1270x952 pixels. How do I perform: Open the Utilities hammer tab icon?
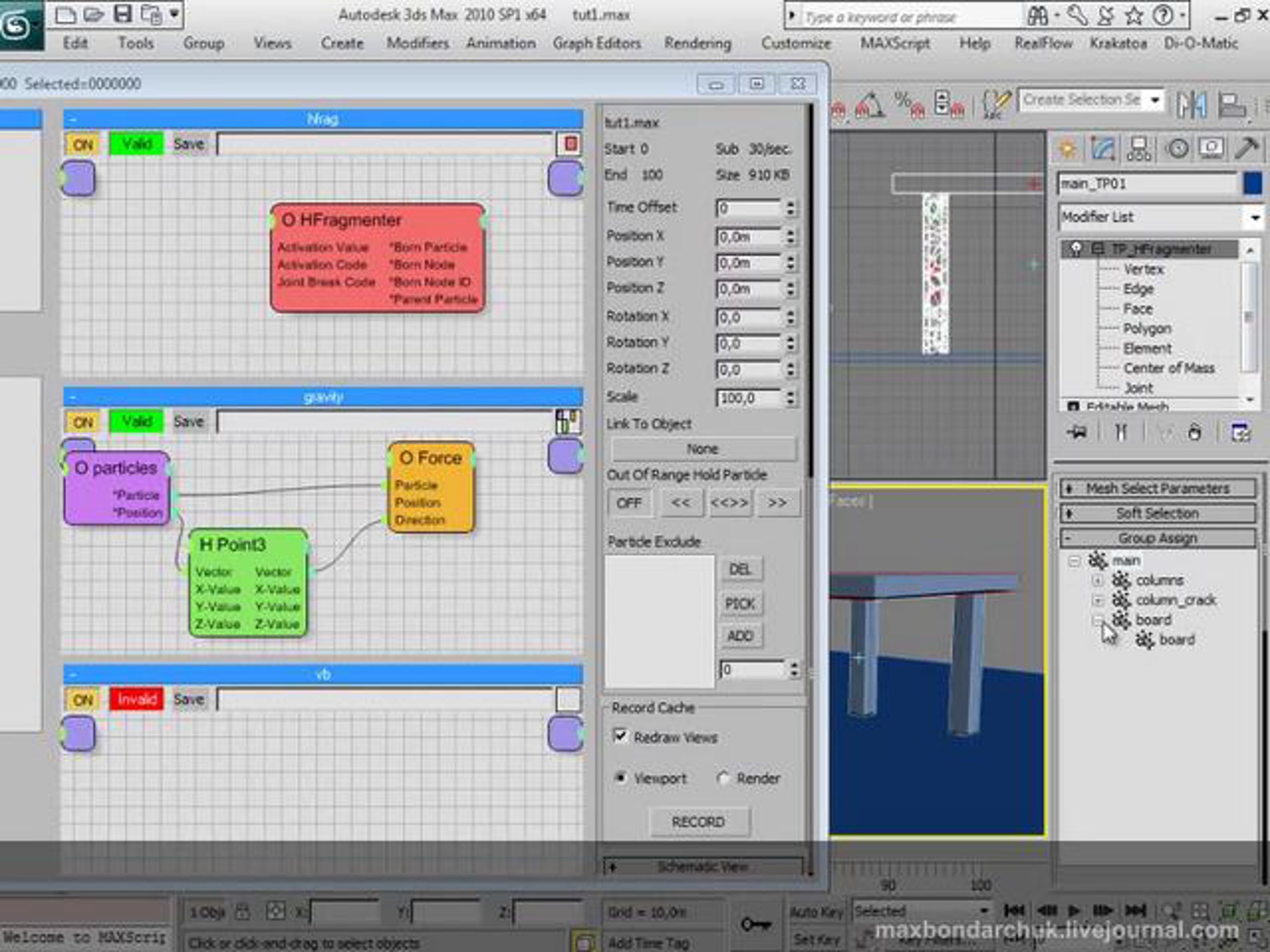[x=1247, y=148]
